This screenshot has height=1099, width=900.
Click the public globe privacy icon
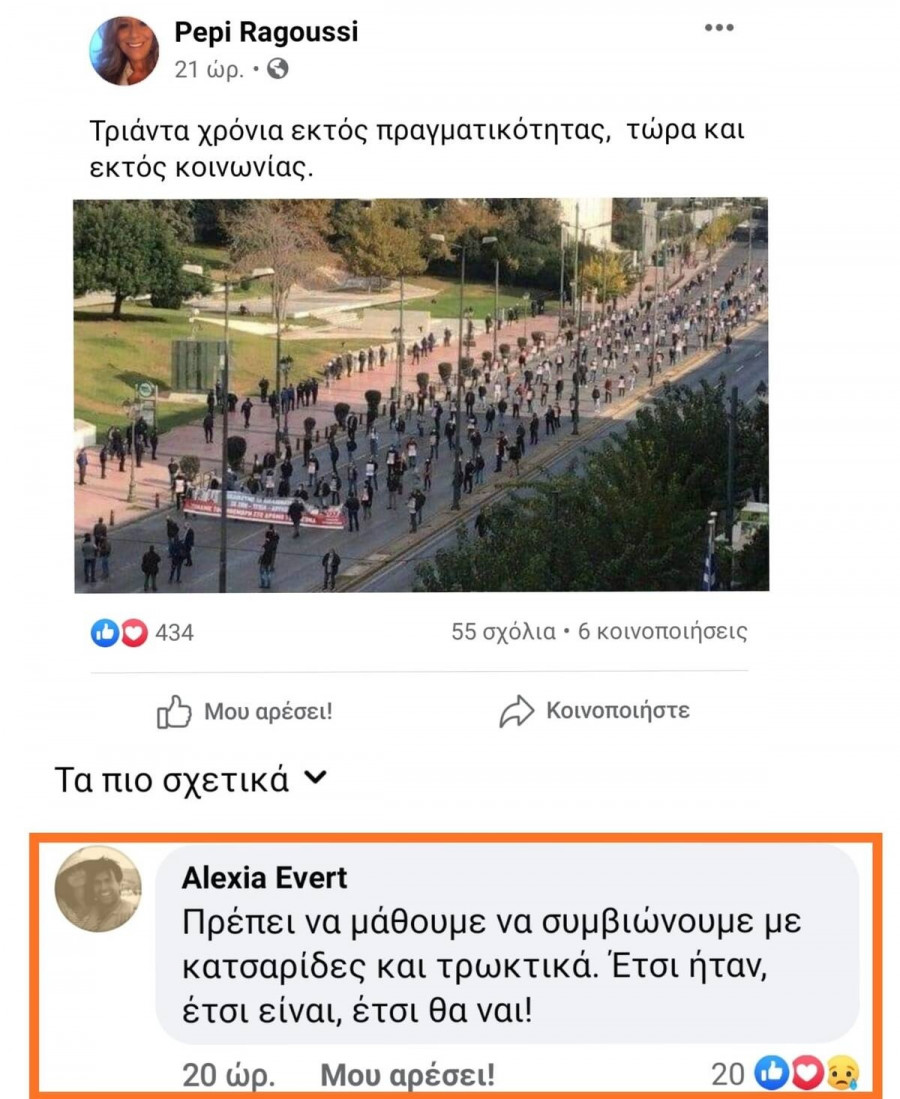(x=278, y=69)
